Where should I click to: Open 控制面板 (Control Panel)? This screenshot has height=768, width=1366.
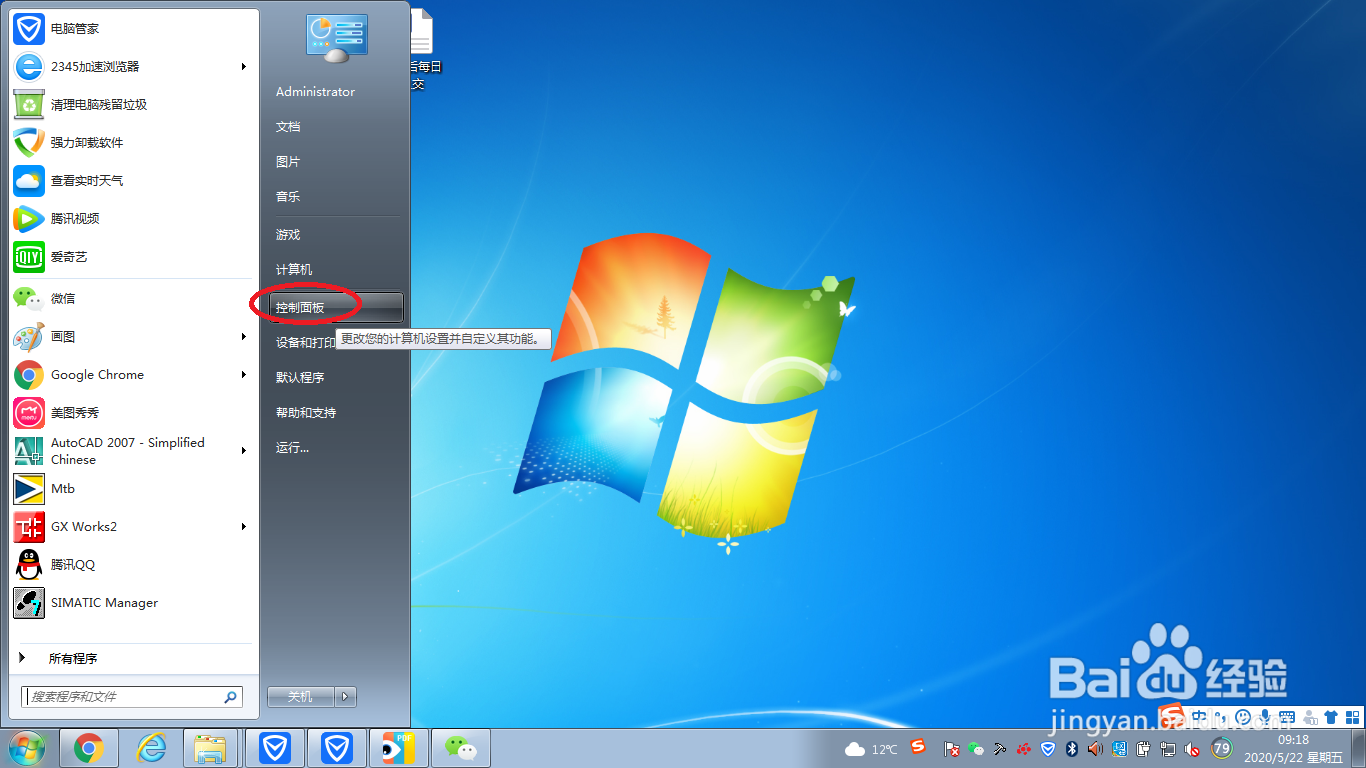(x=336, y=307)
